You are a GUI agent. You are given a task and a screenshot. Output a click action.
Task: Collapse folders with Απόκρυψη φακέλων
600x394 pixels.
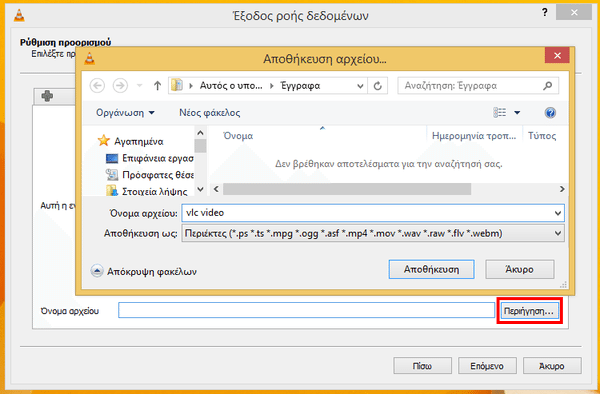(x=144, y=271)
